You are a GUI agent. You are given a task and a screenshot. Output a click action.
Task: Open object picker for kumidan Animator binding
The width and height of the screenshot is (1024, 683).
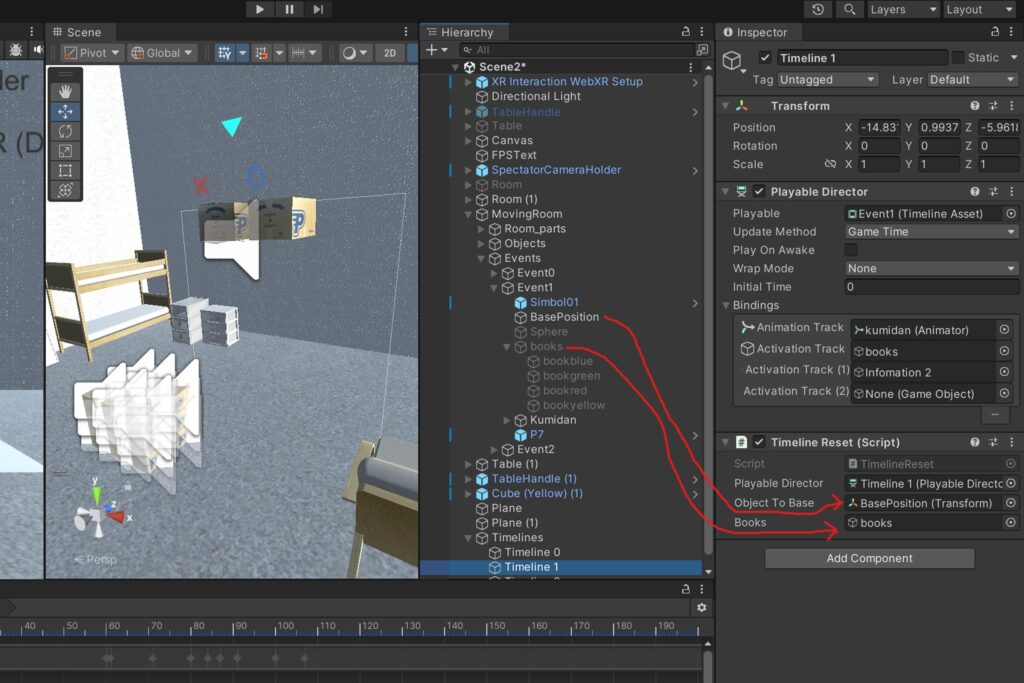pyautogui.click(x=1004, y=330)
